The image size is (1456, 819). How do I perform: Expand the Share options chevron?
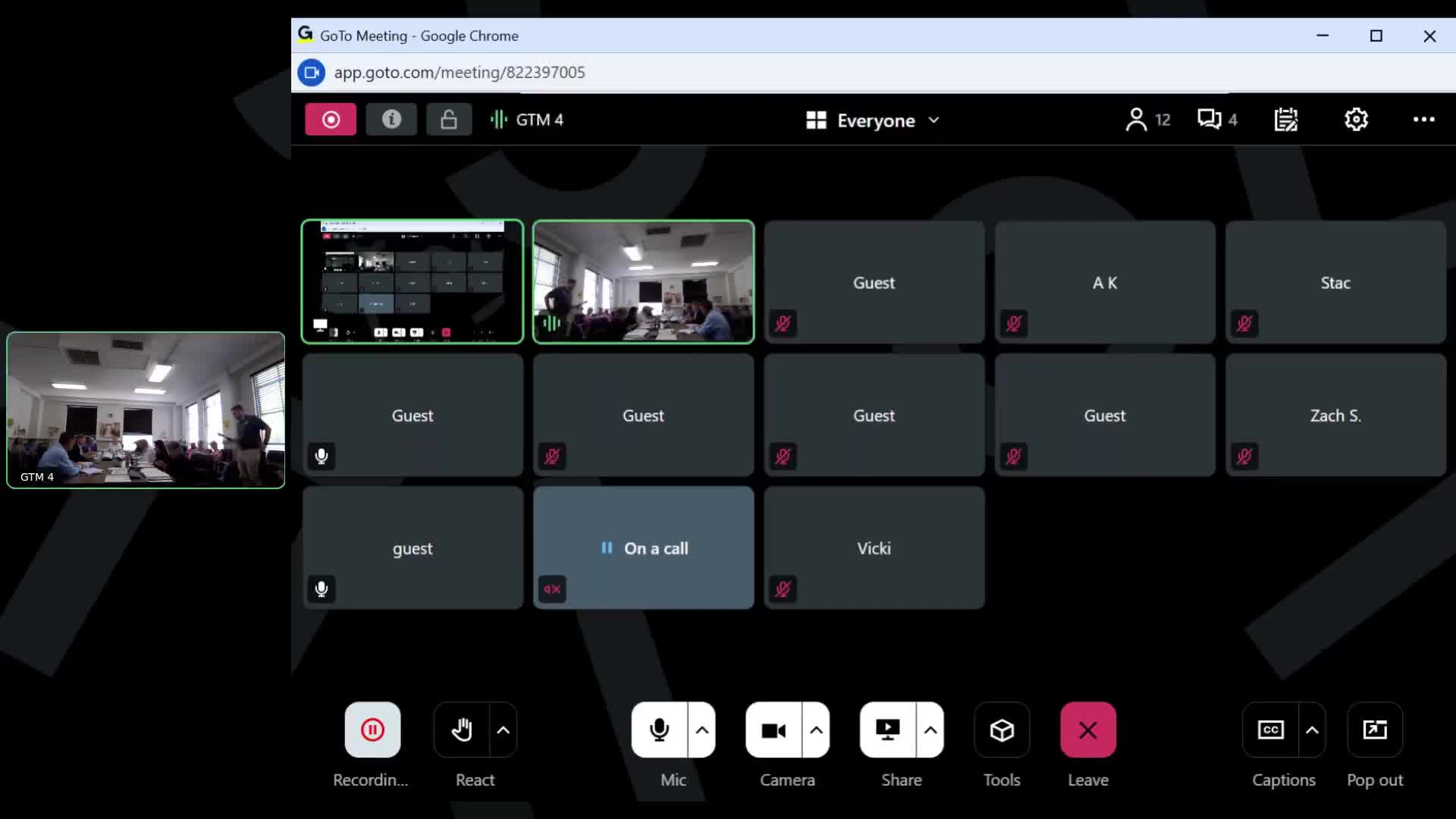click(x=930, y=730)
